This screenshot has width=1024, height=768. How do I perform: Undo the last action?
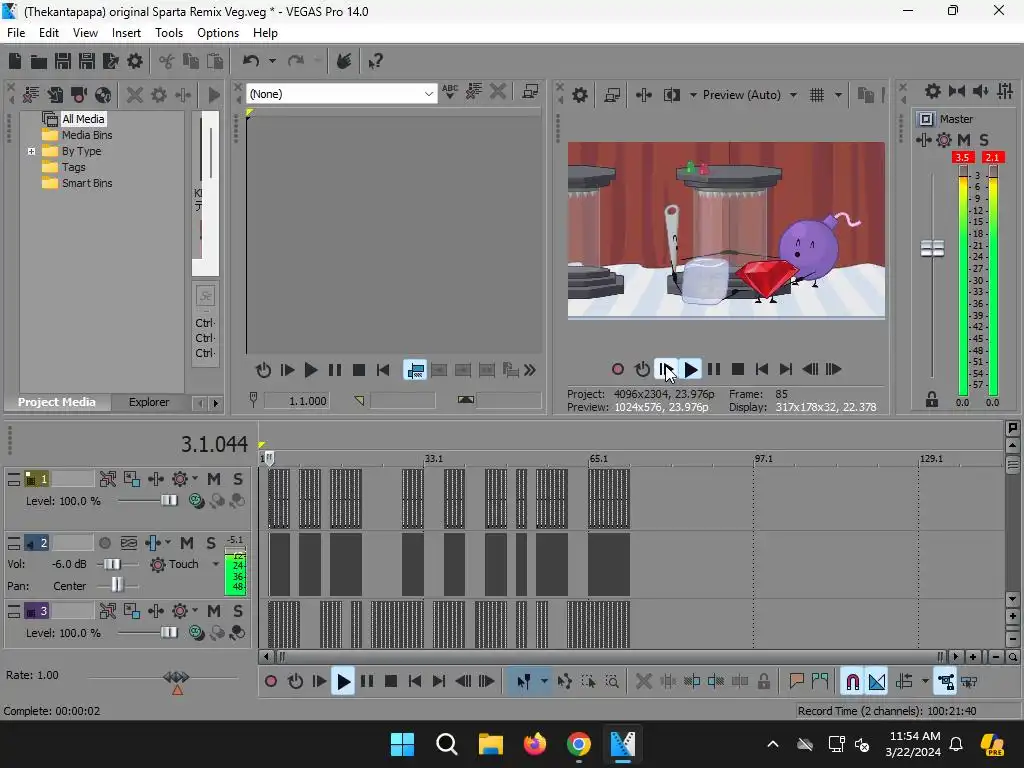251,61
